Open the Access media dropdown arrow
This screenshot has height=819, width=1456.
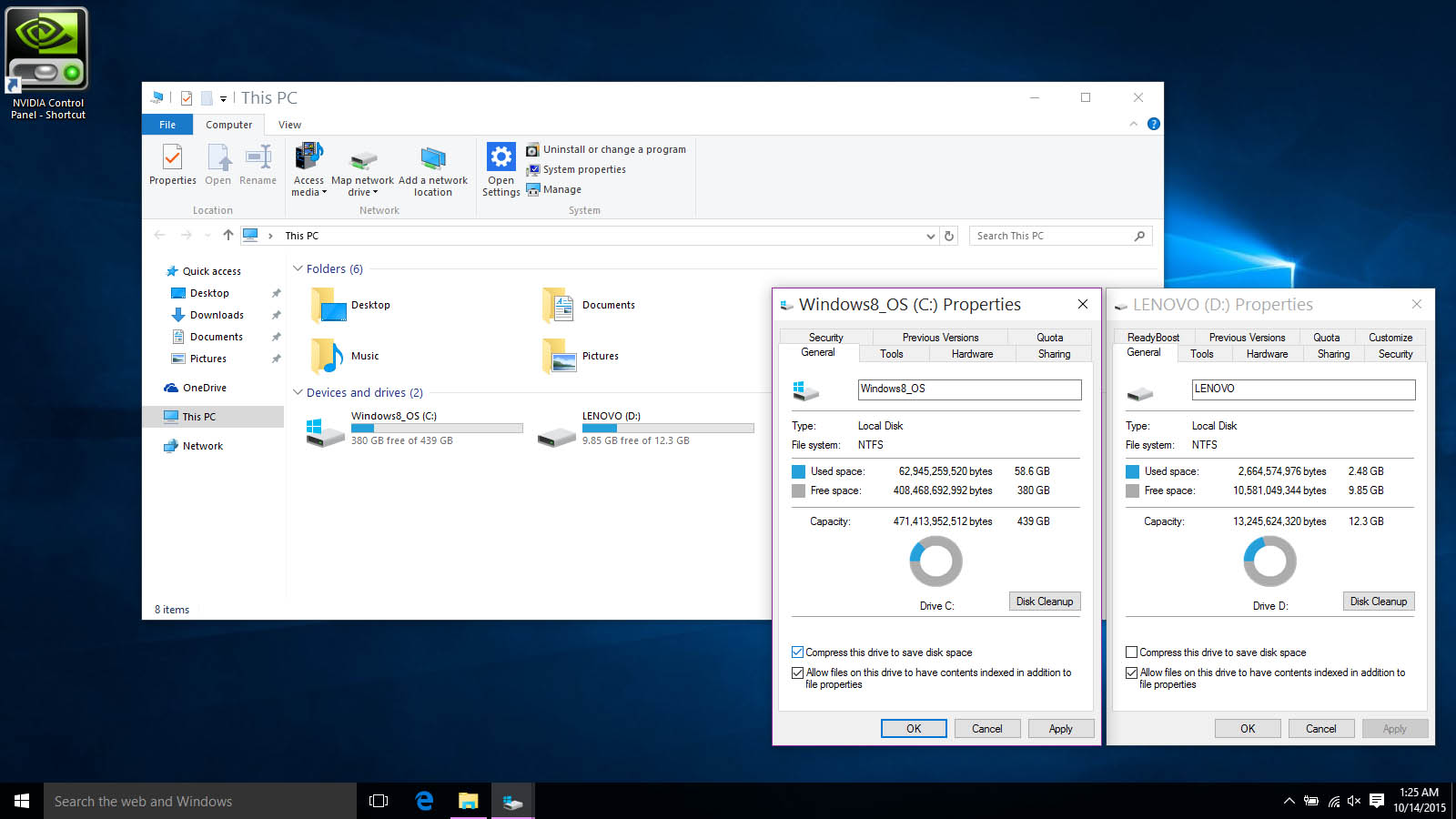(x=324, y=193)
